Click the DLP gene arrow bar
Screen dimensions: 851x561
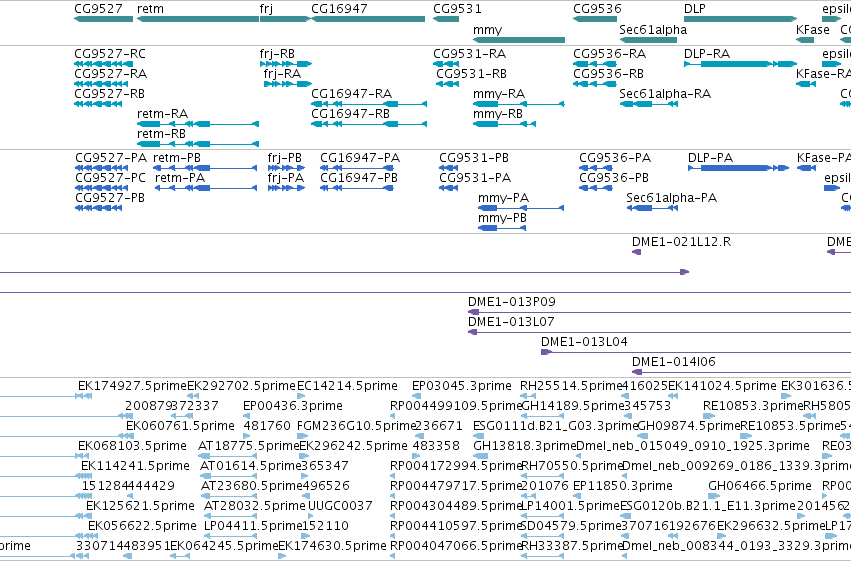tap(740, 19)
